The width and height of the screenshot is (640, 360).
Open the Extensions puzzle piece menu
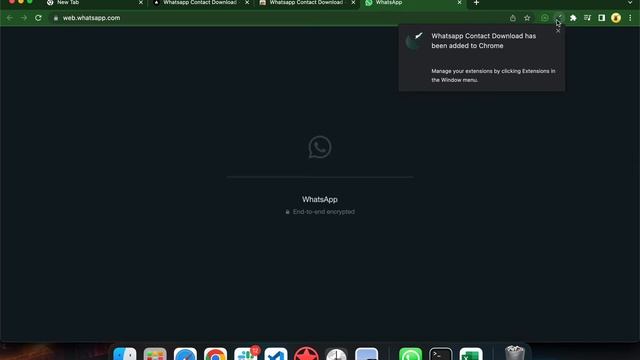tap(573, 18)
